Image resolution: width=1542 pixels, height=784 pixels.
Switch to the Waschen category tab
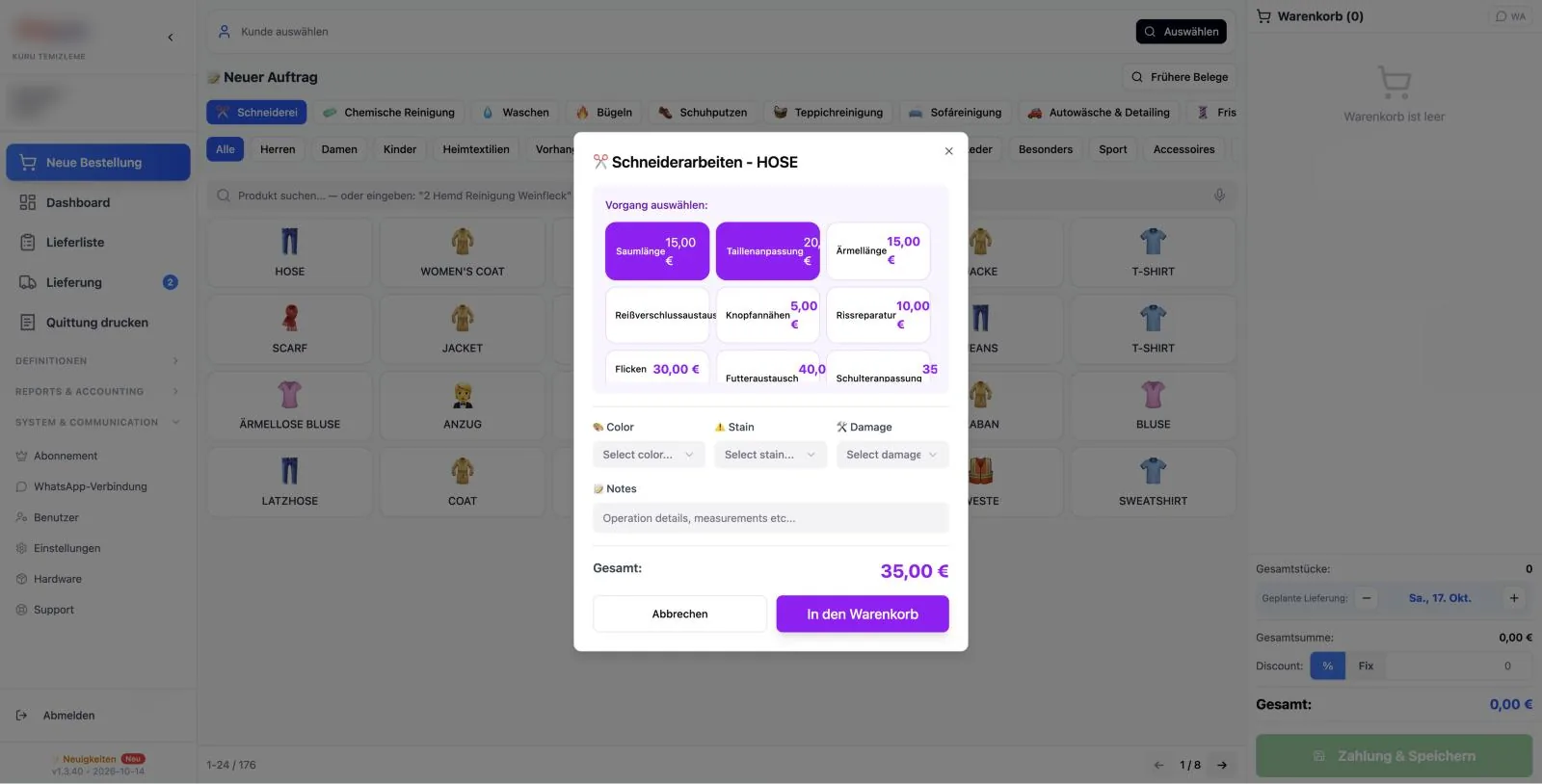516,113
